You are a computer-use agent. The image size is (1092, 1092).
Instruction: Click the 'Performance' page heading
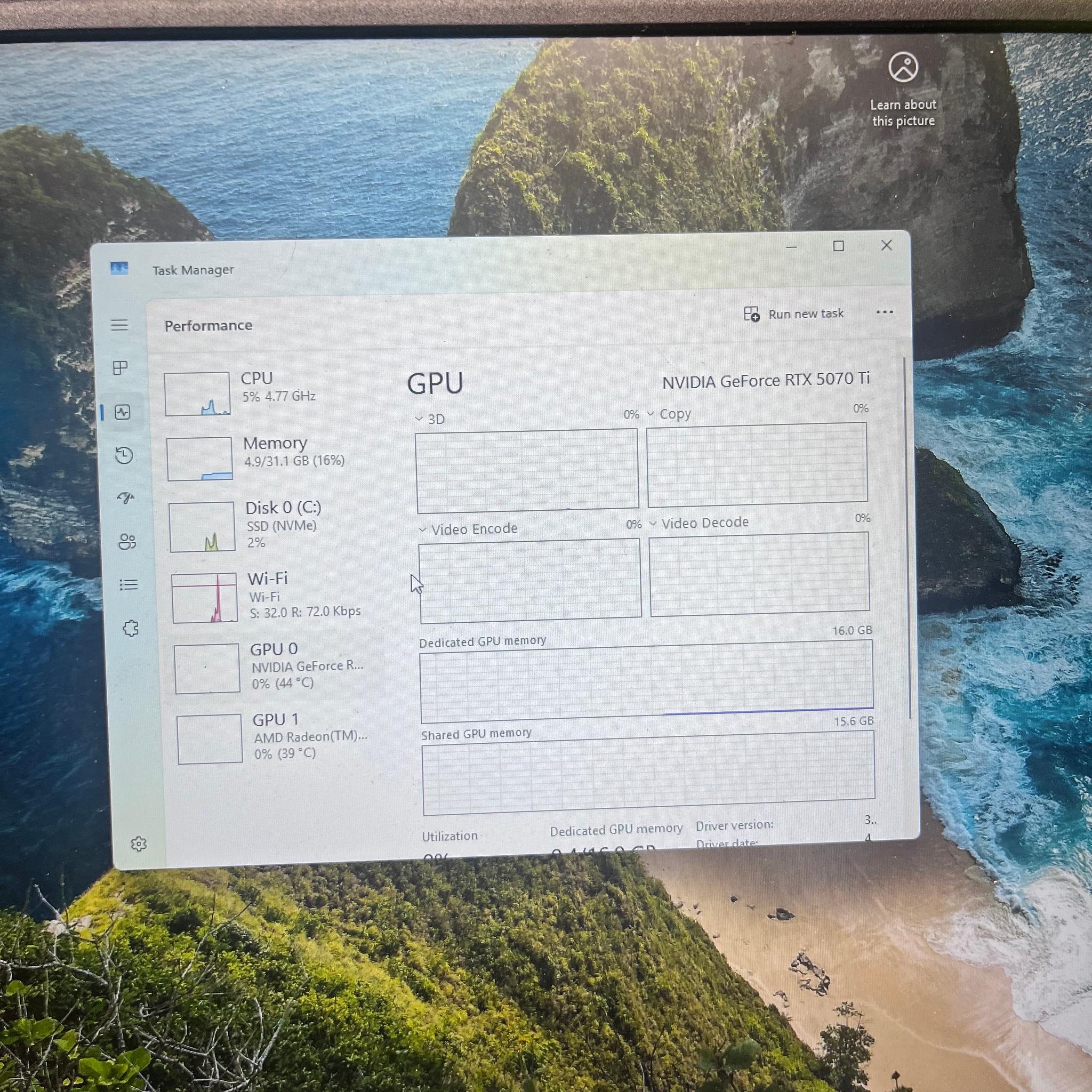[x=208, y=326]
